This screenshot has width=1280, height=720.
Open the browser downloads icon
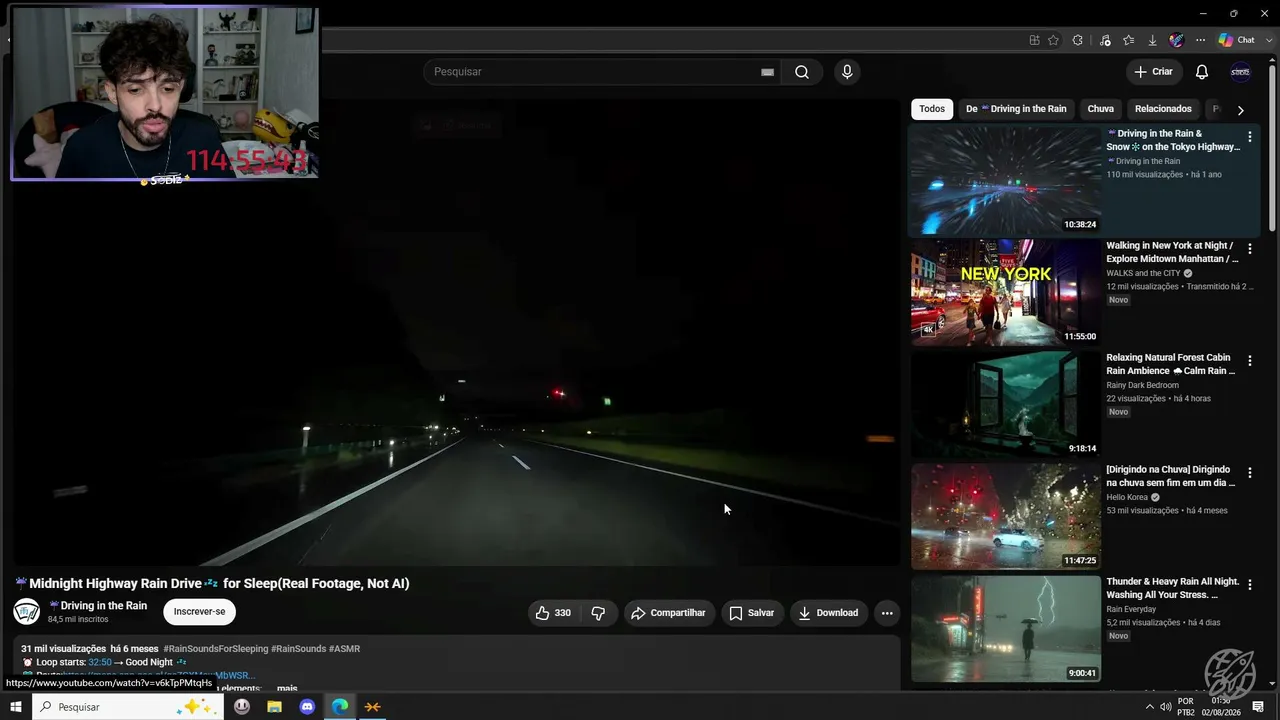click(1152, 40)
